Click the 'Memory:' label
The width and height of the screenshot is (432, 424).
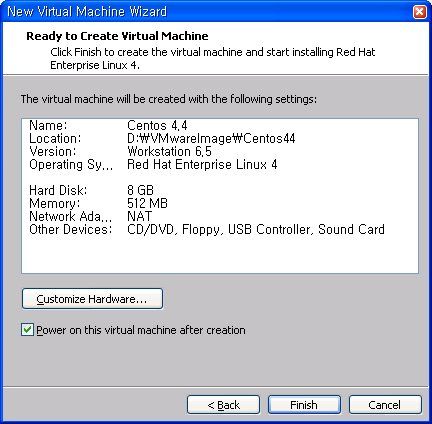pos(55,203)
